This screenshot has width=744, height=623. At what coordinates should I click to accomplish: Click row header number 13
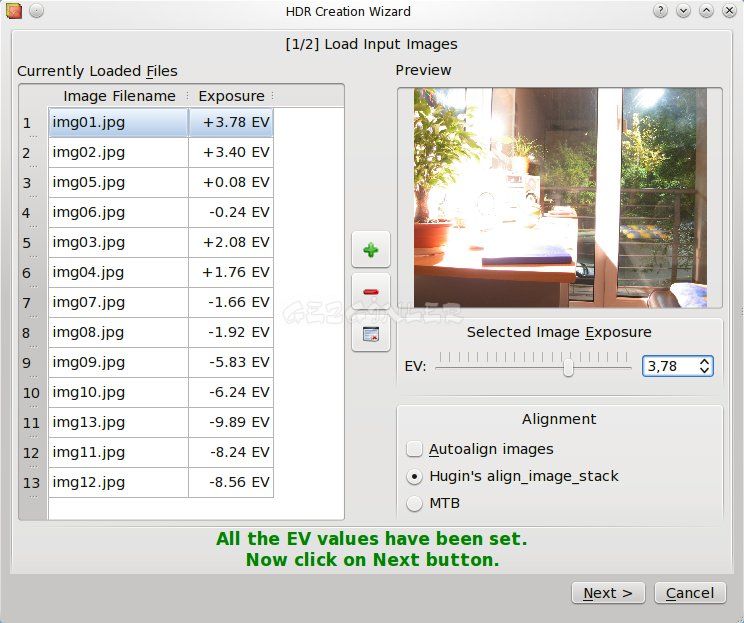click(33, 483)
